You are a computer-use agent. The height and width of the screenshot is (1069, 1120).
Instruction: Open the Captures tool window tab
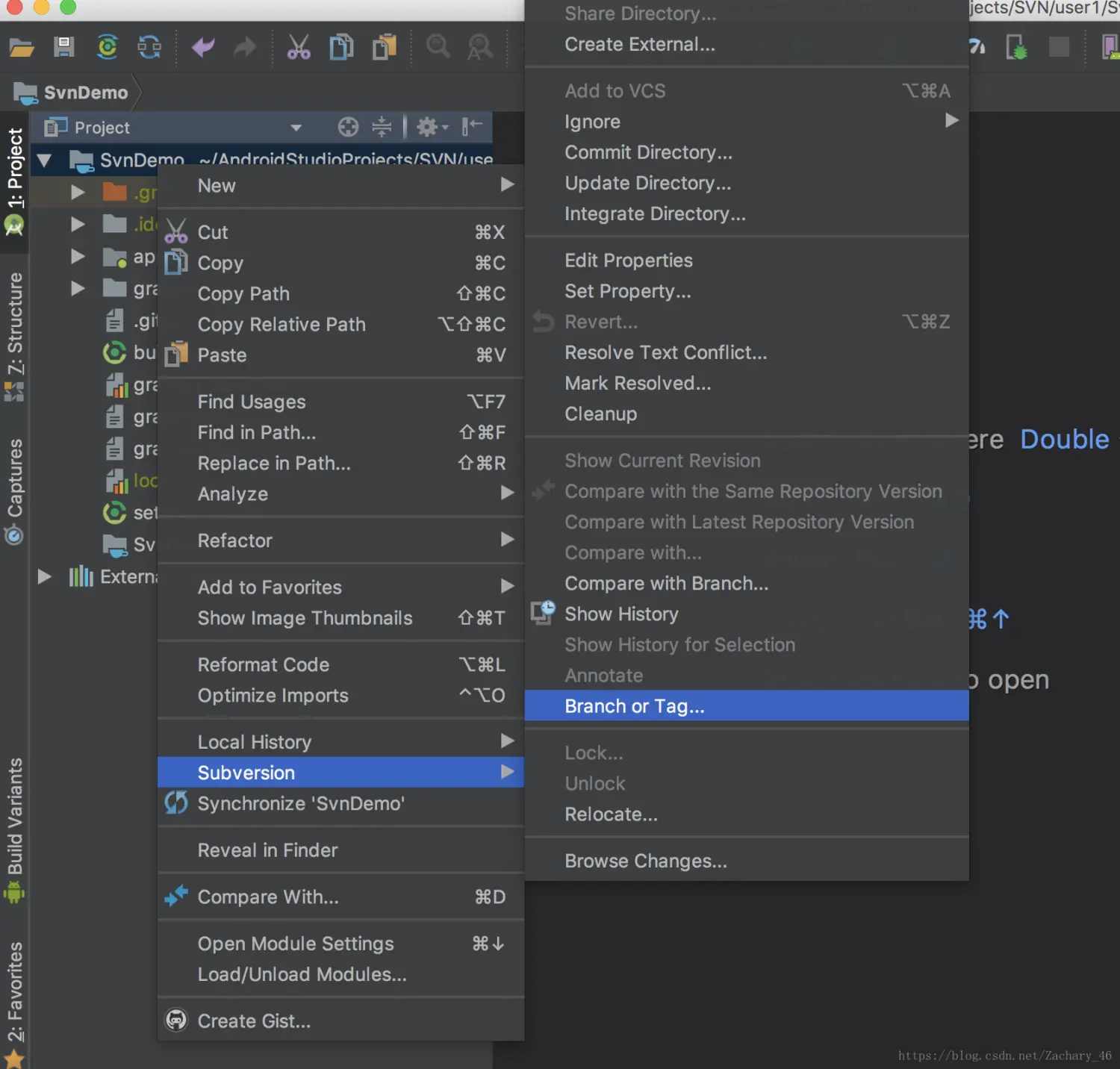coord(15,490)
